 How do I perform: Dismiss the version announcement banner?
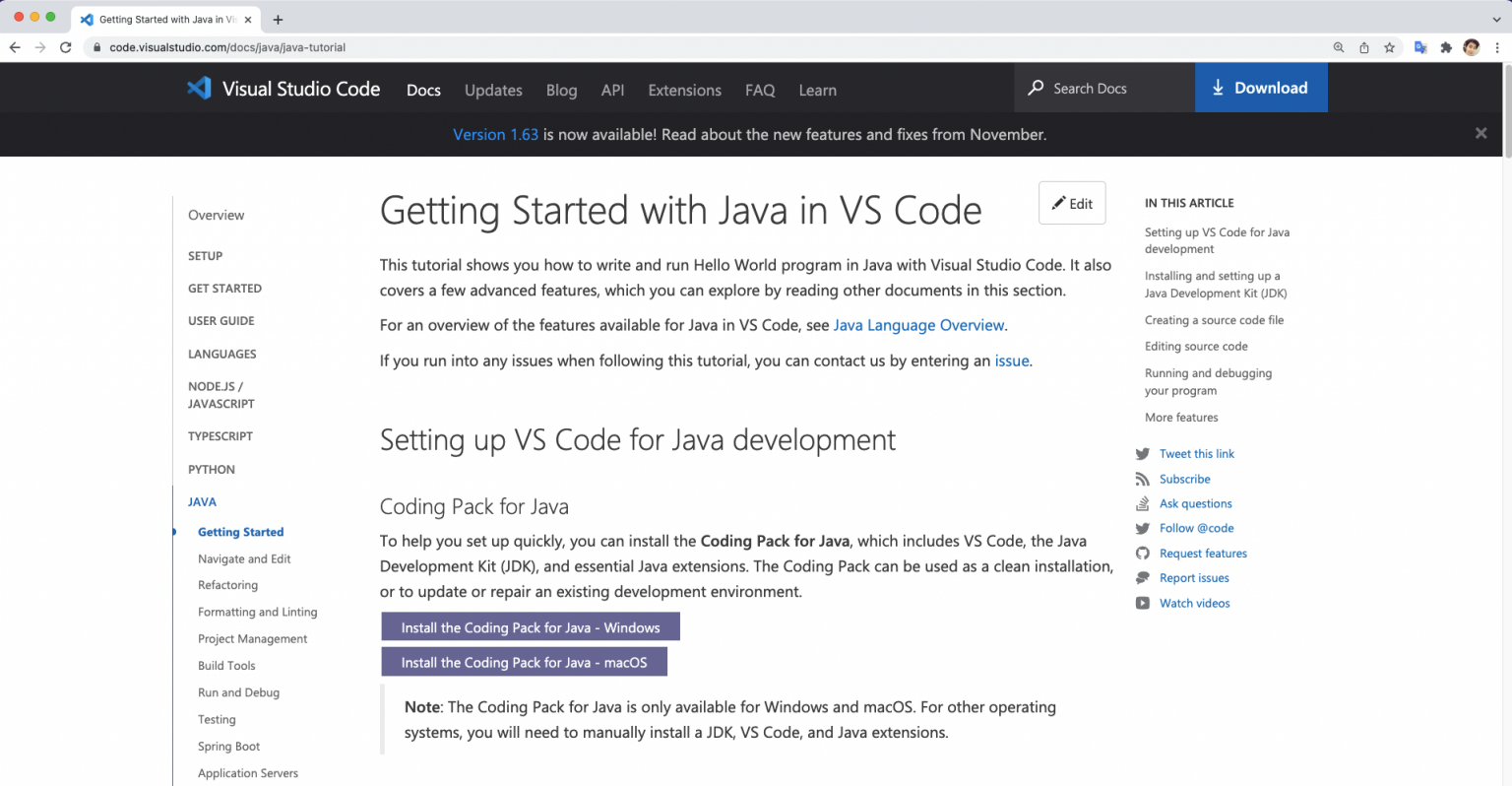tap(1480, 134)
